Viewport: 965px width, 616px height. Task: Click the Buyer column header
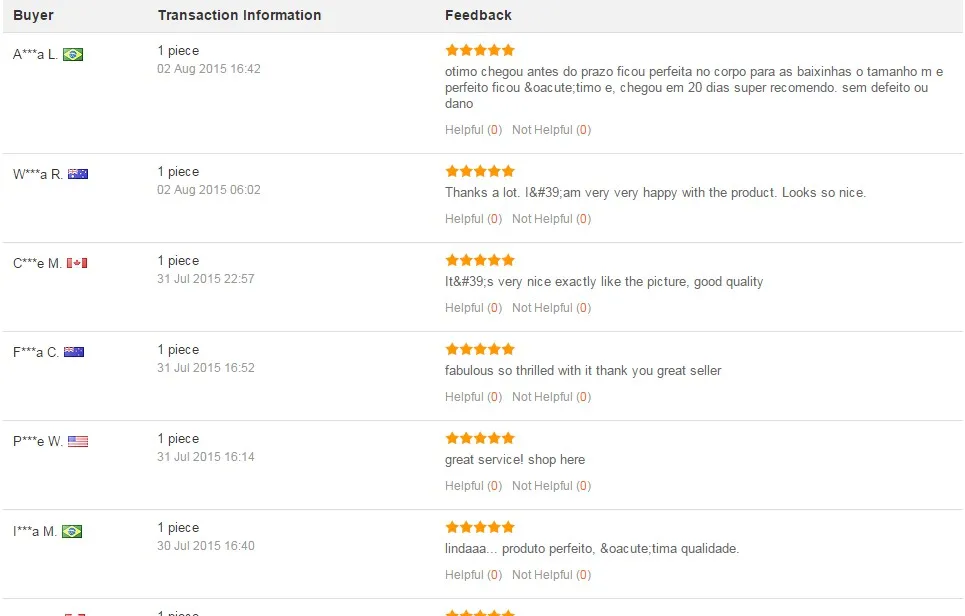(x=33, y=15)
